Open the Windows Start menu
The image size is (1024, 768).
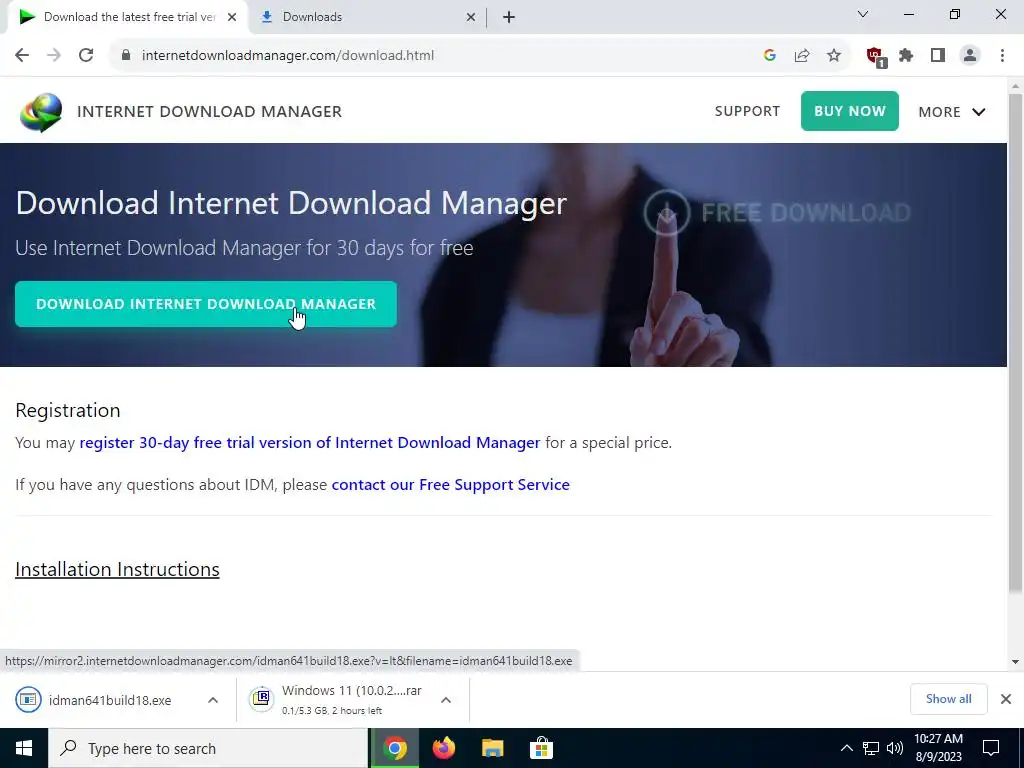pos(24,748)
